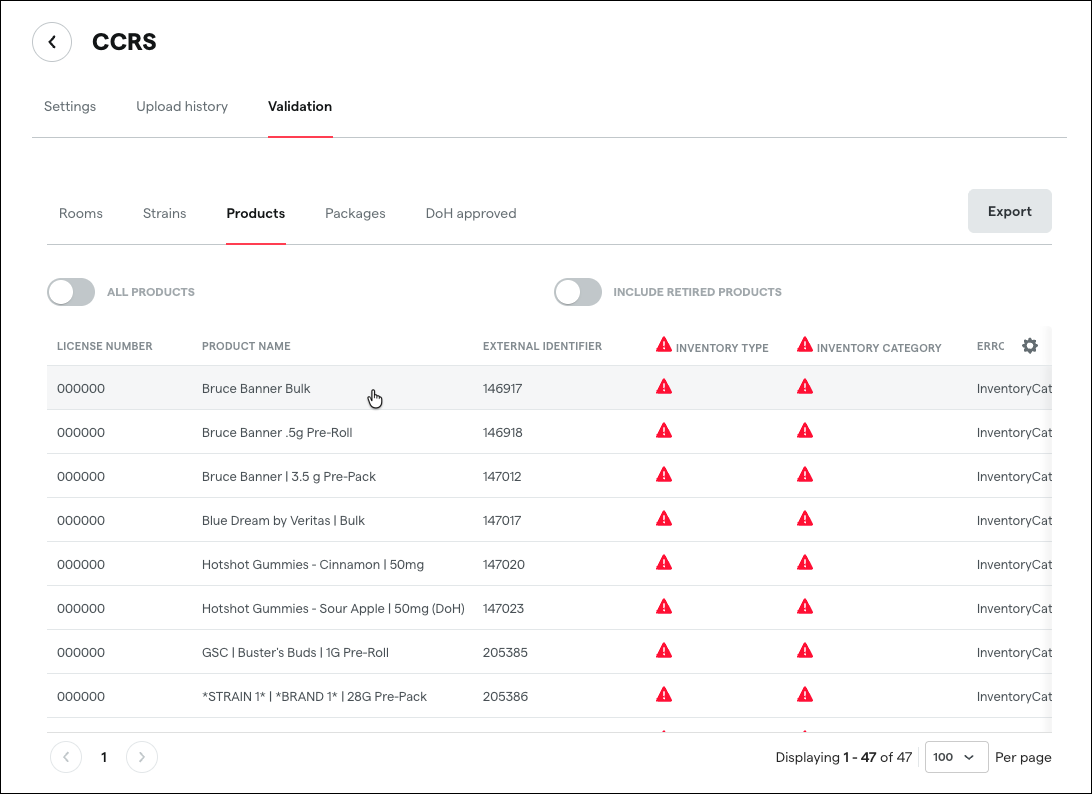Image resolution: width=1092 pixels, height=794 pixels.
Task: Select page number 1
Action: coord(104,757)
